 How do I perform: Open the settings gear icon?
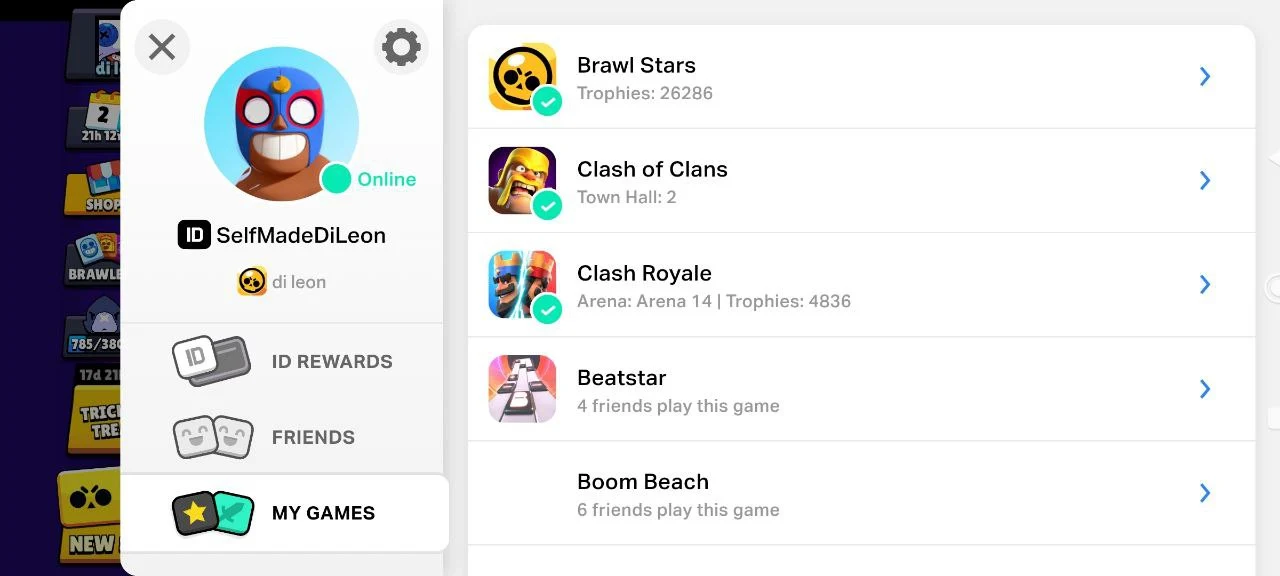coord(401,47)
